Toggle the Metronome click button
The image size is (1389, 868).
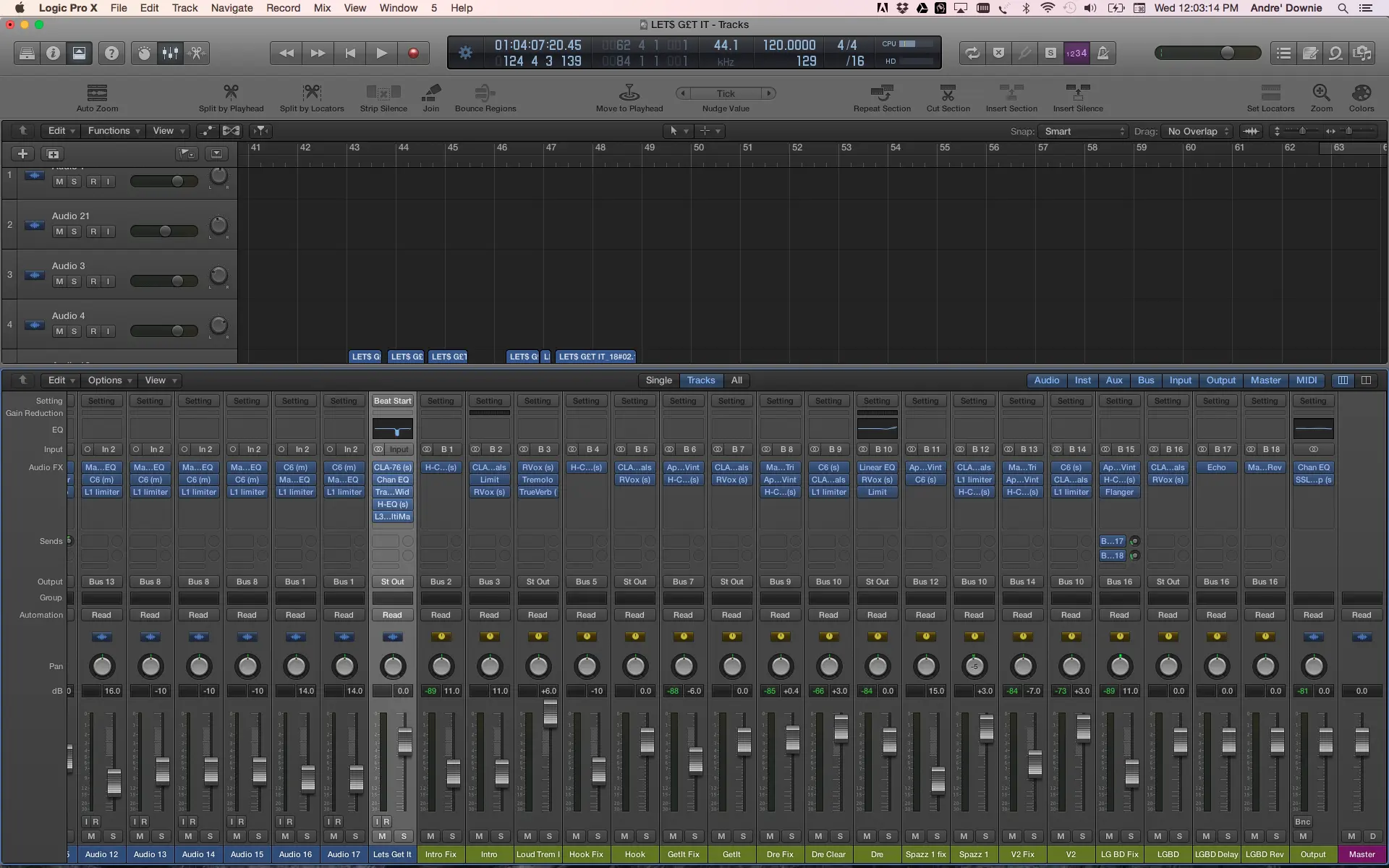pyautogui.click(x=1103, y=53)
